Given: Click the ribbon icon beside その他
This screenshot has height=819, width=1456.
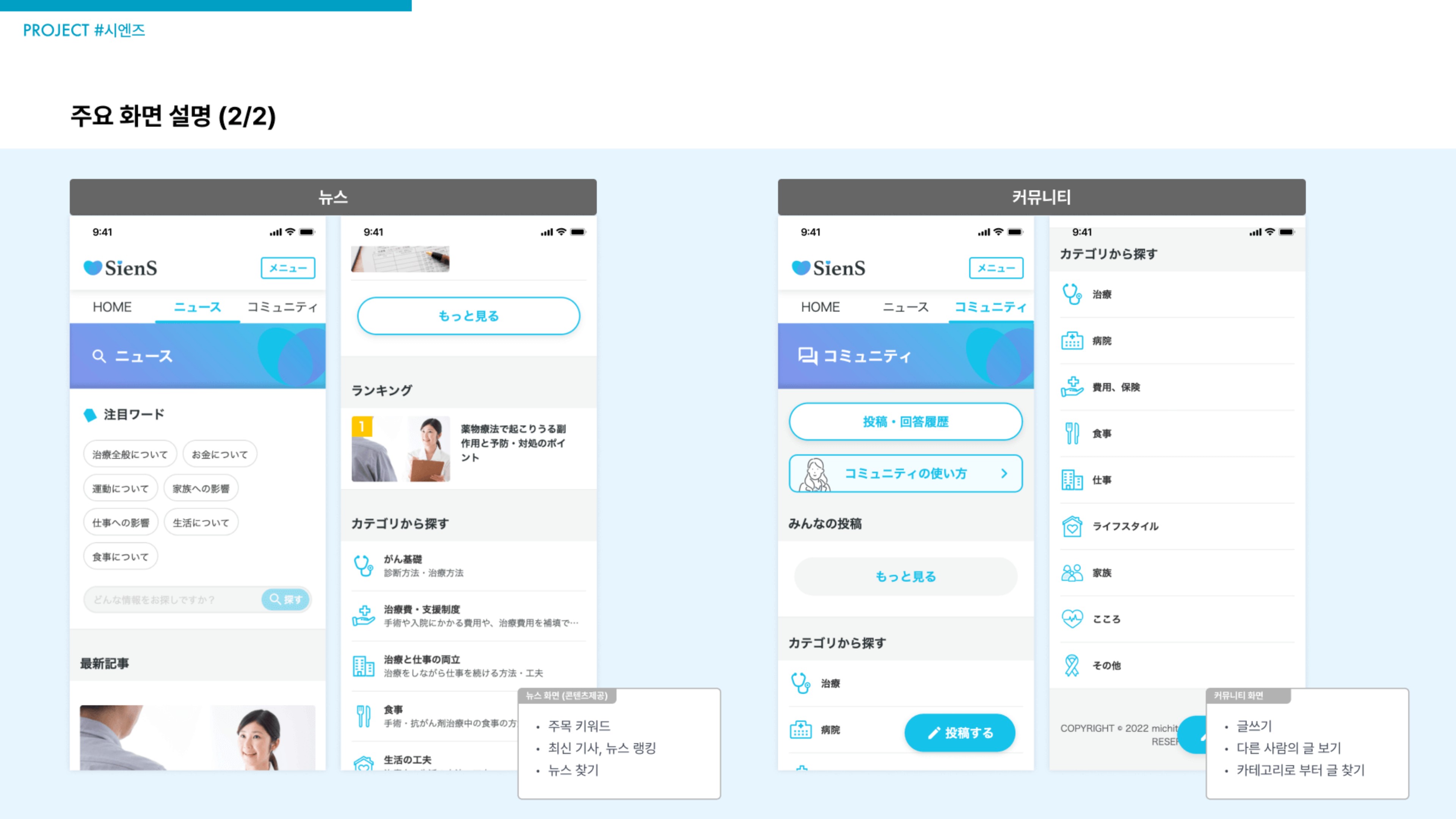Looking at the screenshot, I should click(x=1072, y=665).
